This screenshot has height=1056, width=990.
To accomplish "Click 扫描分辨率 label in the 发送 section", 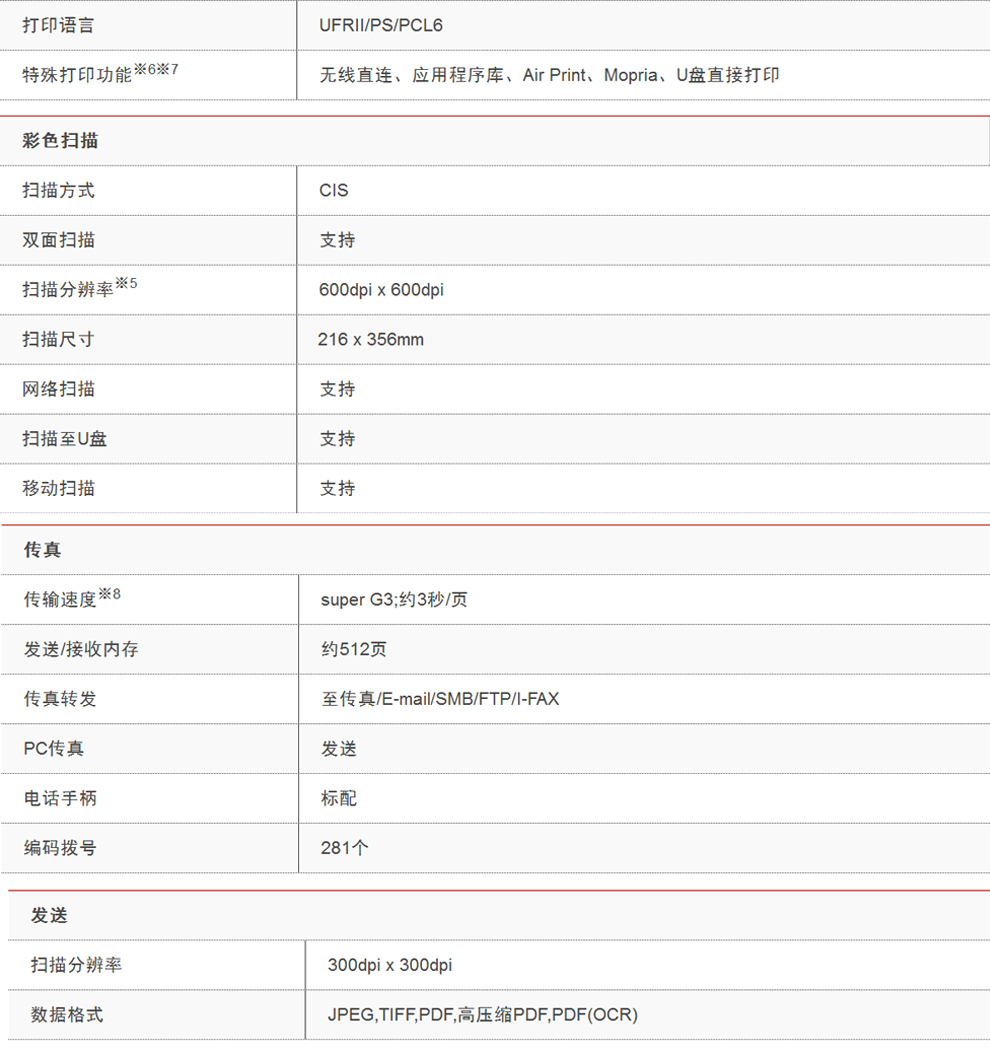I will coord(76,965).
